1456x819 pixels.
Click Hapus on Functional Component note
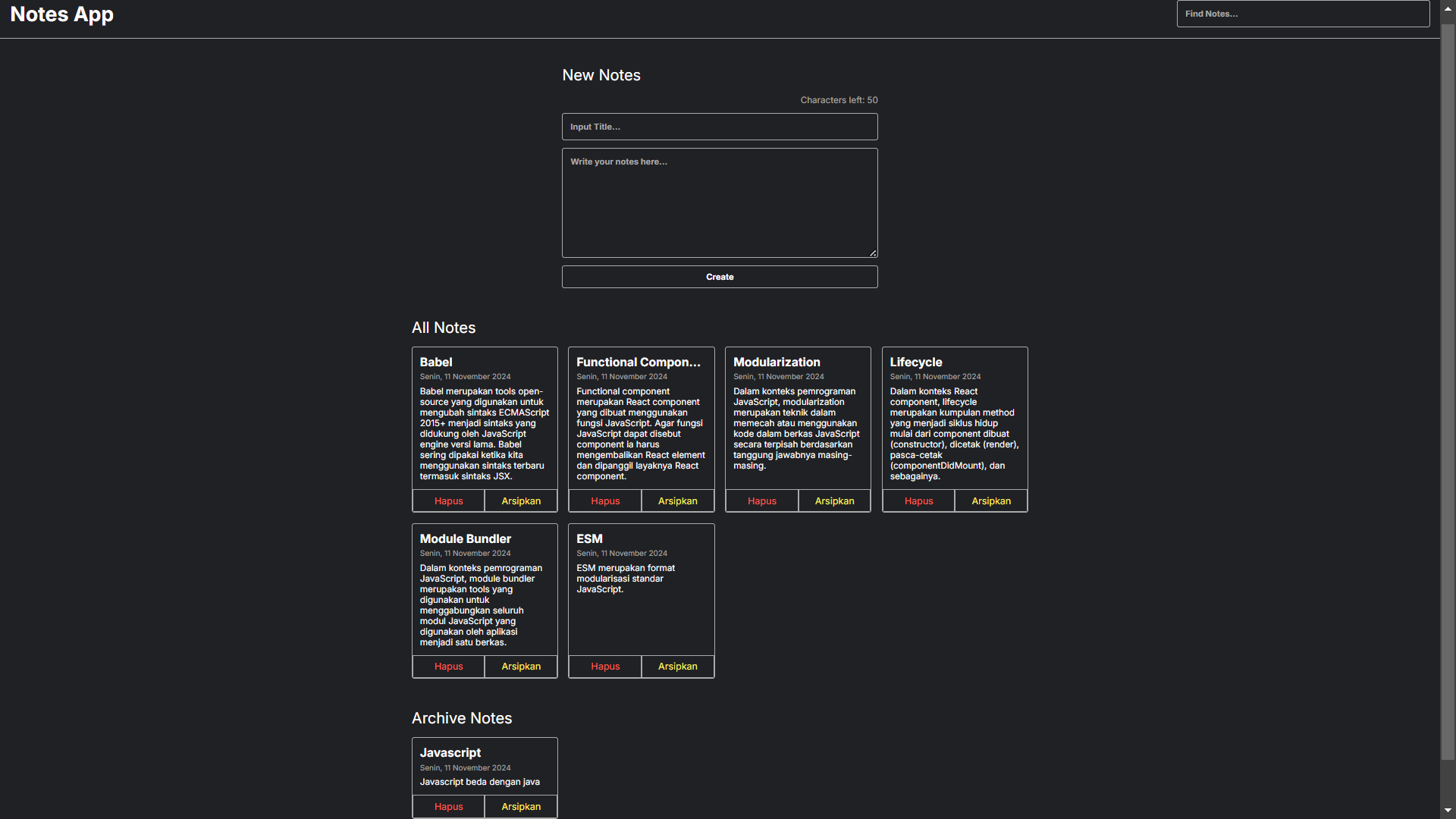[x=605, y=501]
